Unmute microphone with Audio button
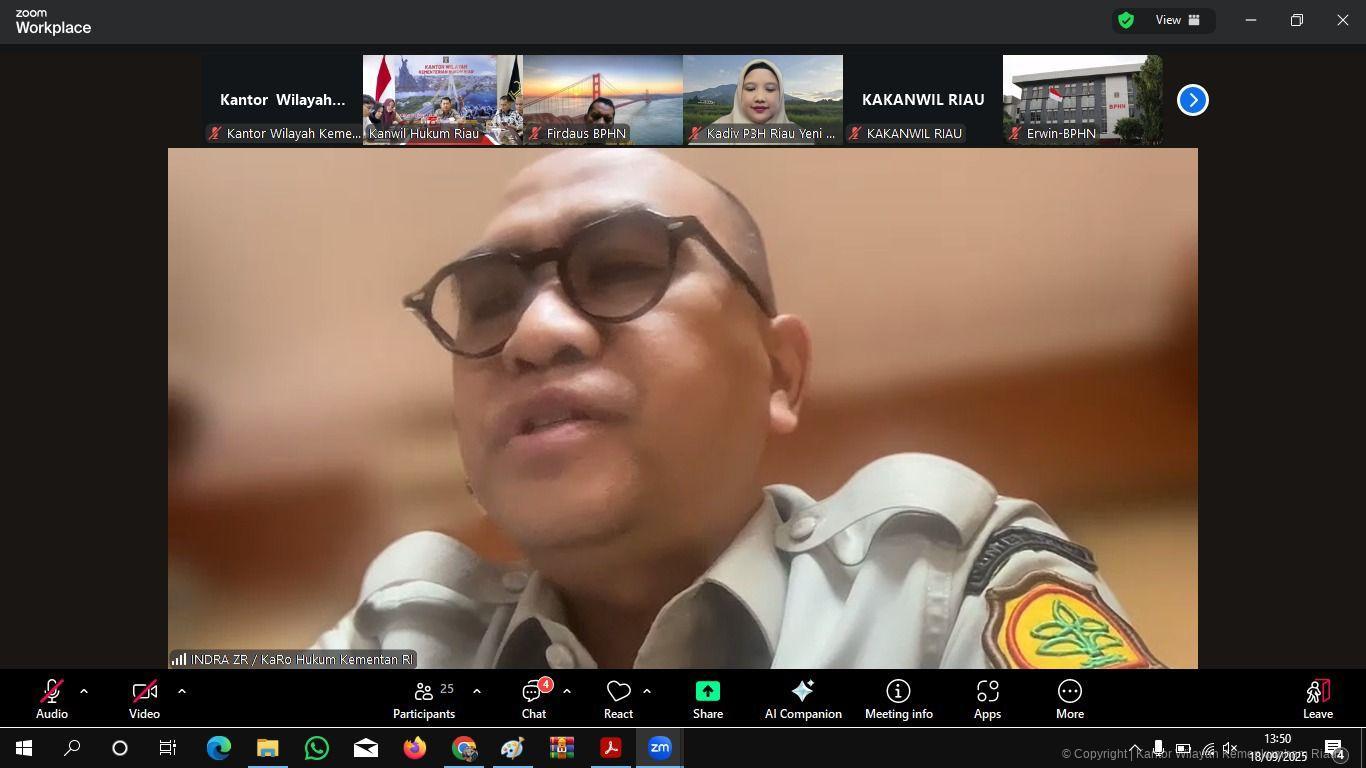1366x768 pixels. coord(52,699)
